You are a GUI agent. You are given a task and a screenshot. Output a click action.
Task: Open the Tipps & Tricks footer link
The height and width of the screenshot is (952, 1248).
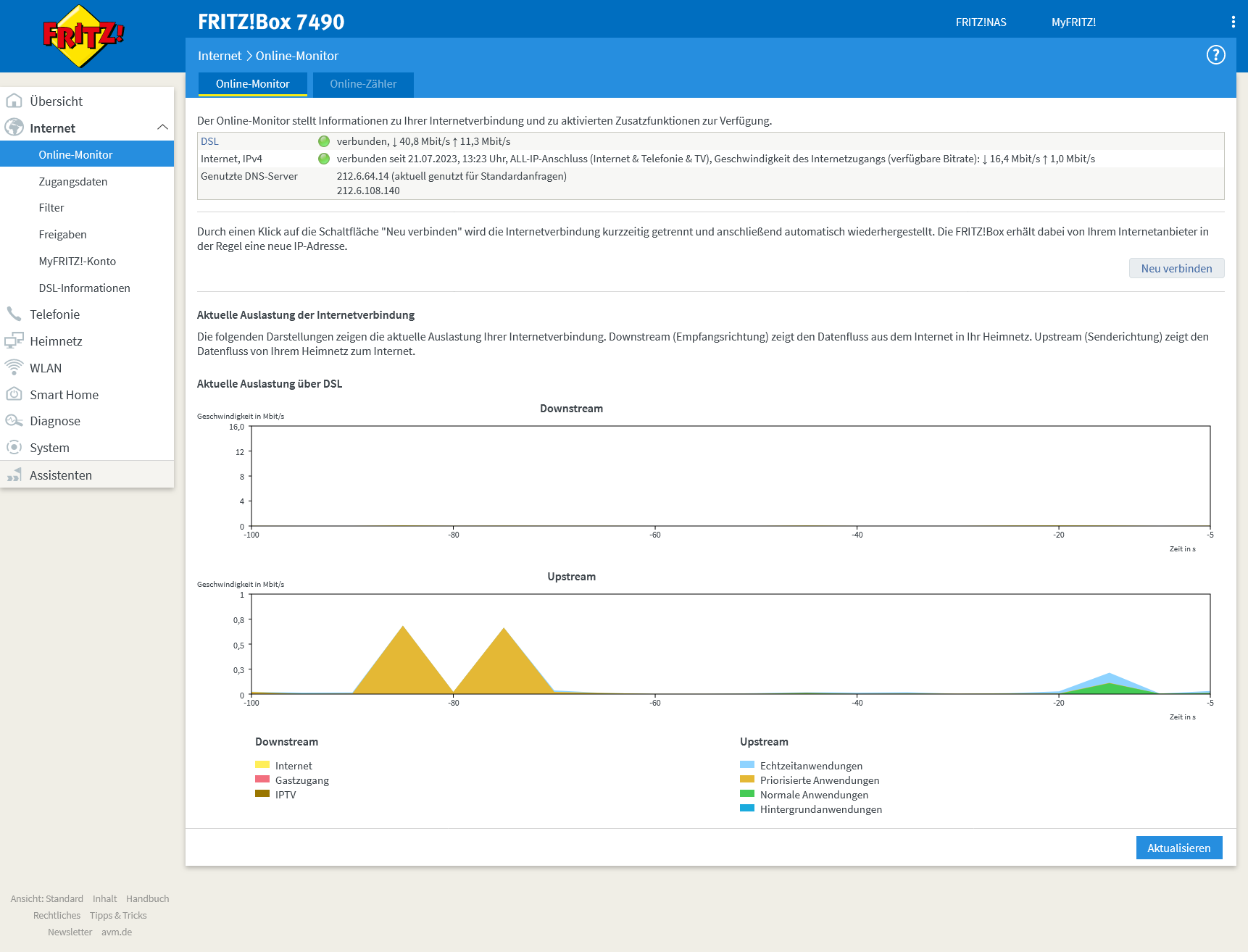coord(118,915)
